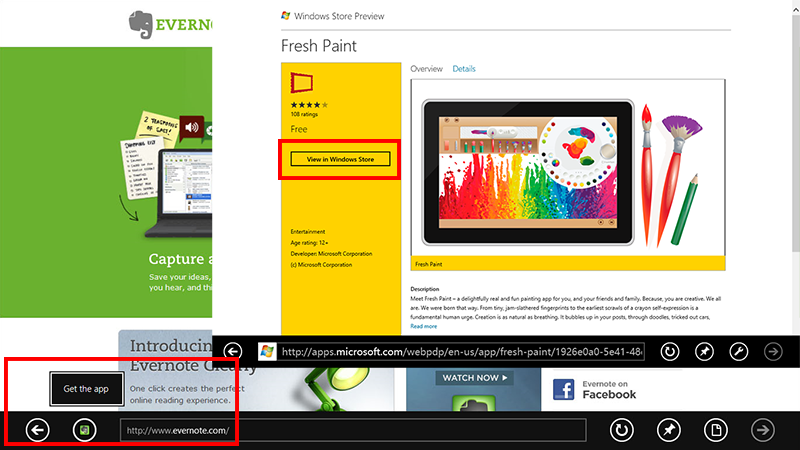The width and height of the screenshot is (800, 450).
Task: Click forward arrow in Evernote browser bar
Action: tap(763, 430)
